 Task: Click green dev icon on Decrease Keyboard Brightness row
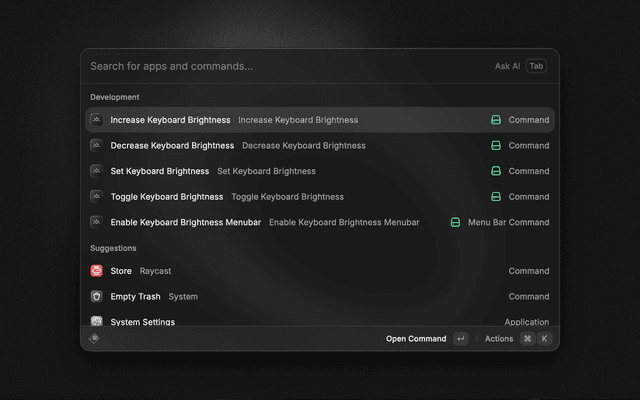pos(496,146)
